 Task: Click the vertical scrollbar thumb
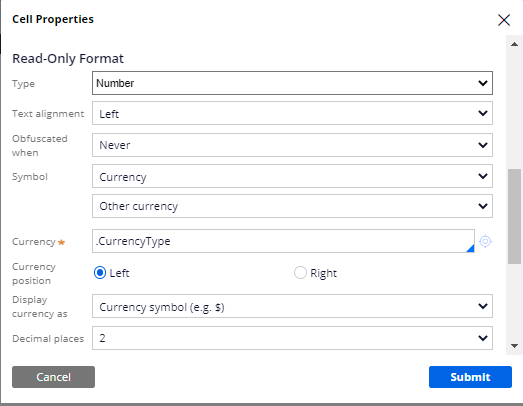[514, 217]
